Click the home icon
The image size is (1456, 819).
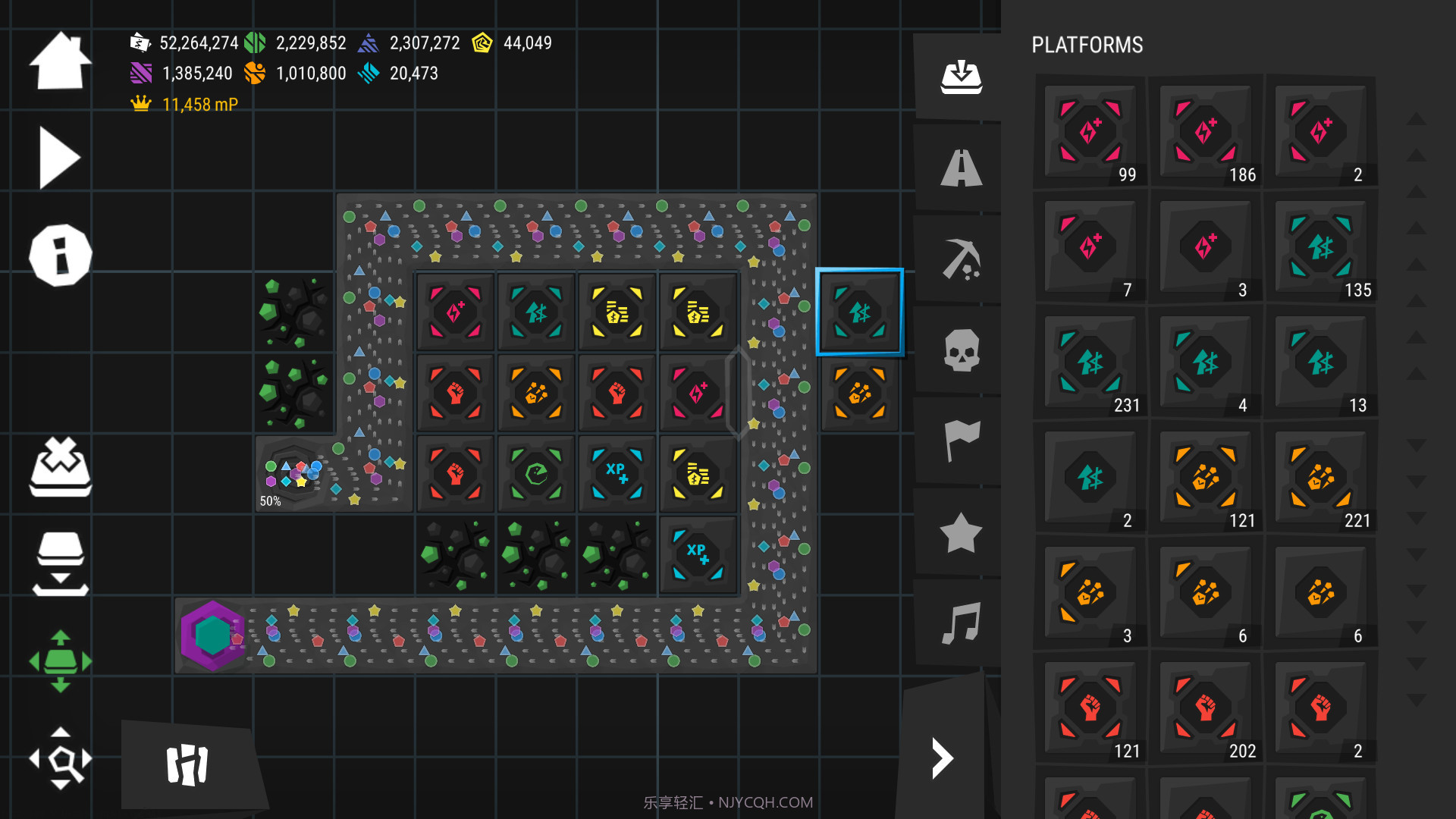pyautogui.click(x=60, y=61)
